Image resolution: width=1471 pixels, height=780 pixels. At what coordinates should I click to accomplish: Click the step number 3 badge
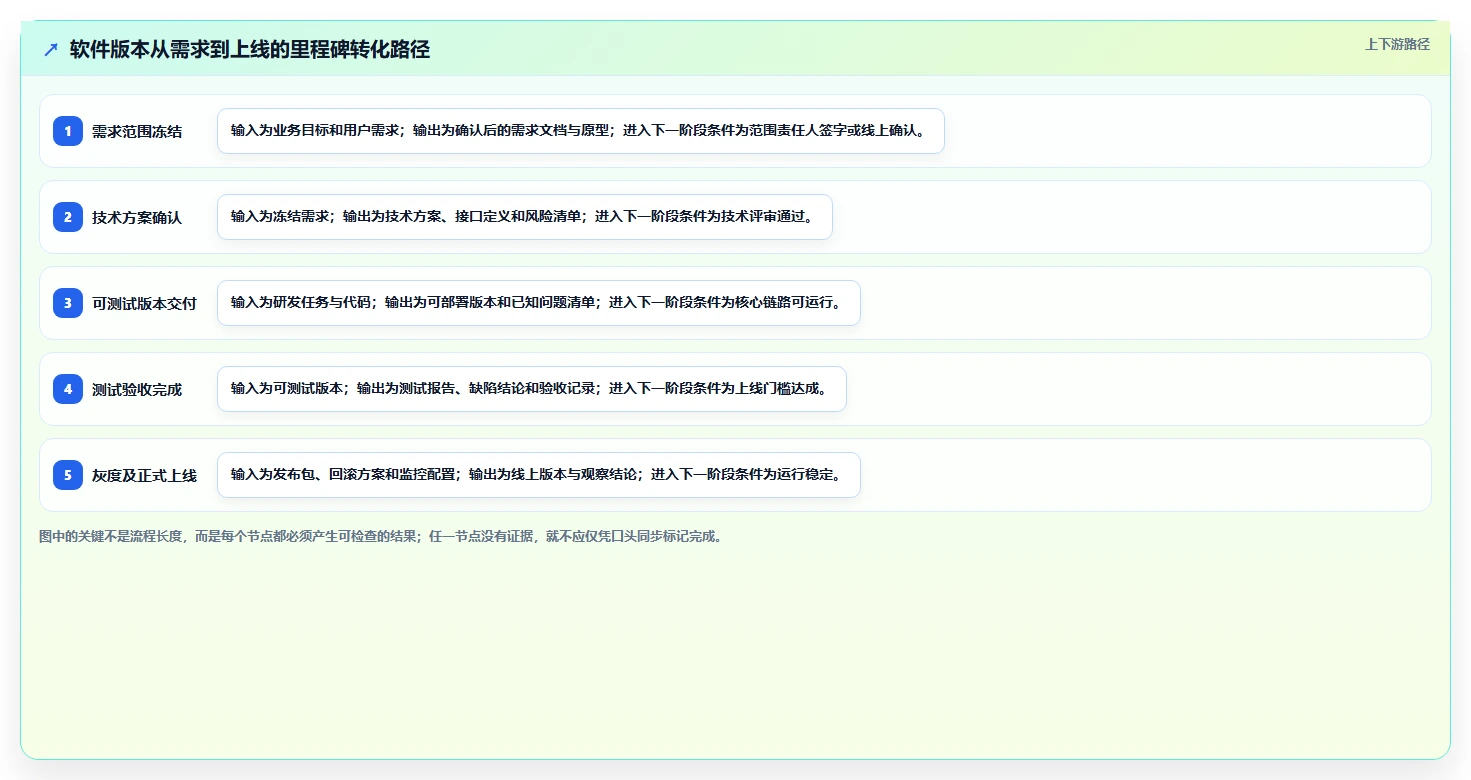[68, 303]
